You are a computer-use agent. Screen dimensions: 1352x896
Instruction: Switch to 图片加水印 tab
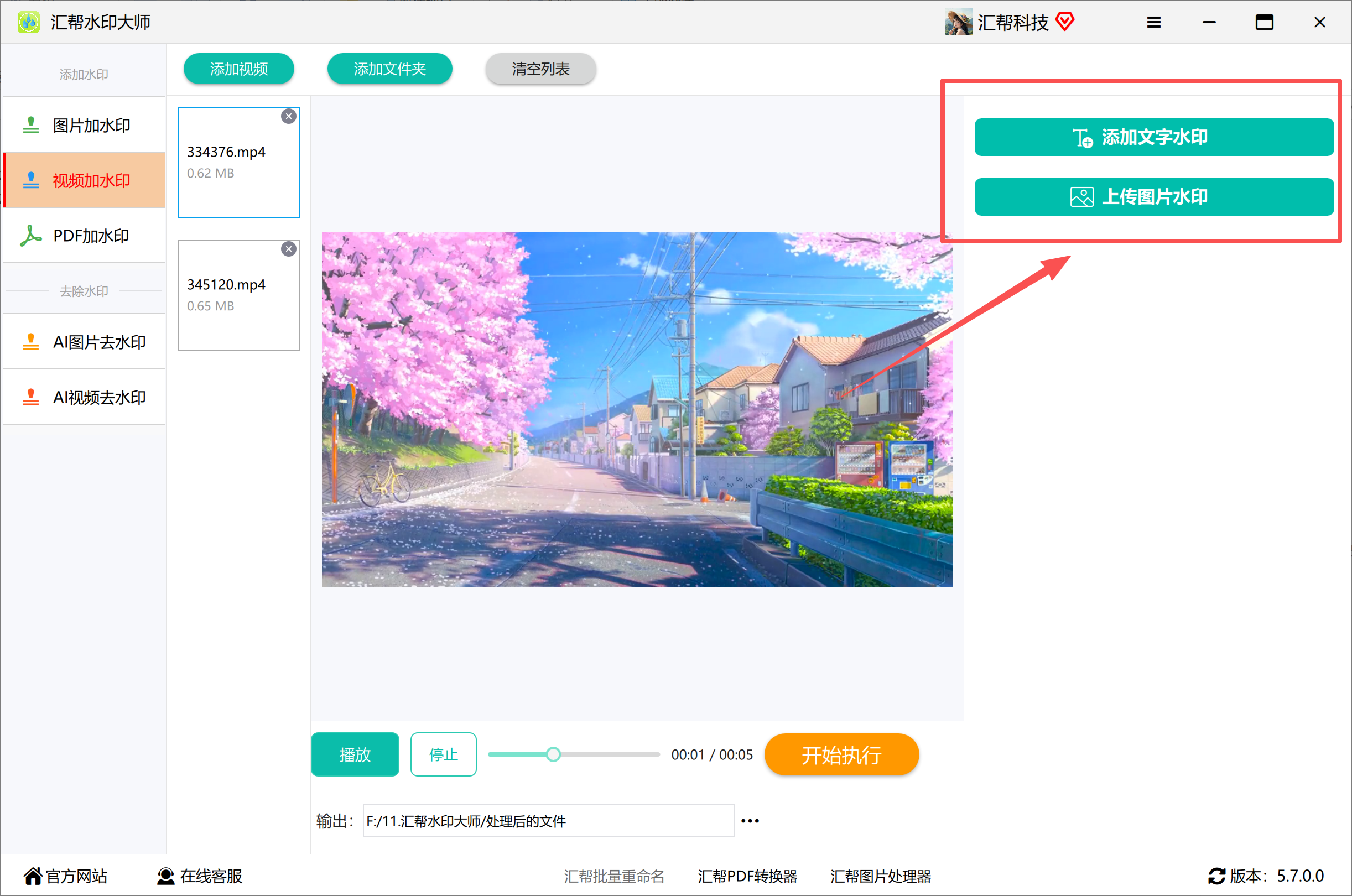pyautogui.click(x=85, y=125)
